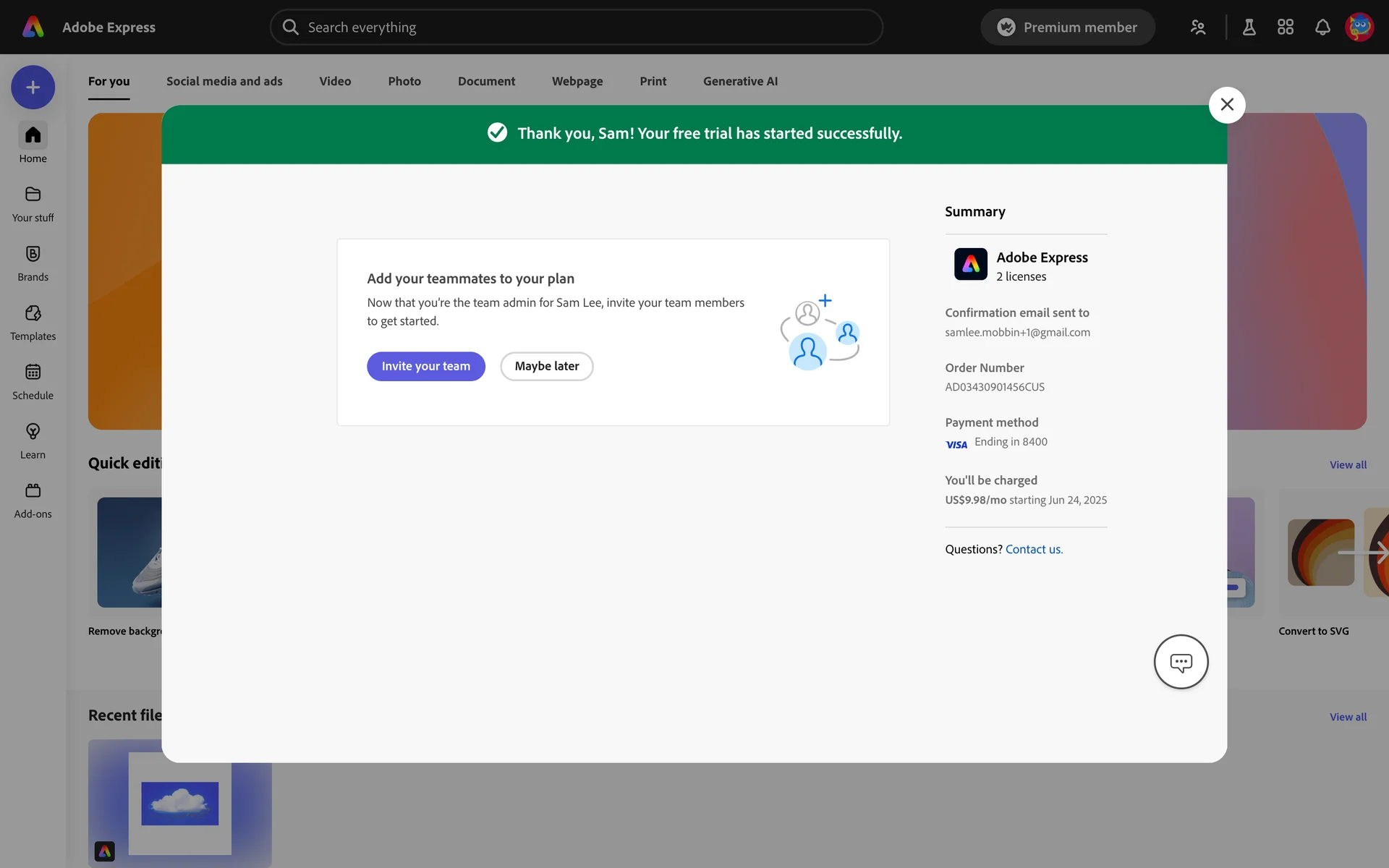Follow the Contact us link
Image resolution: width=1389 pixels, height=868 pixels.
(x=1034, y=549)
